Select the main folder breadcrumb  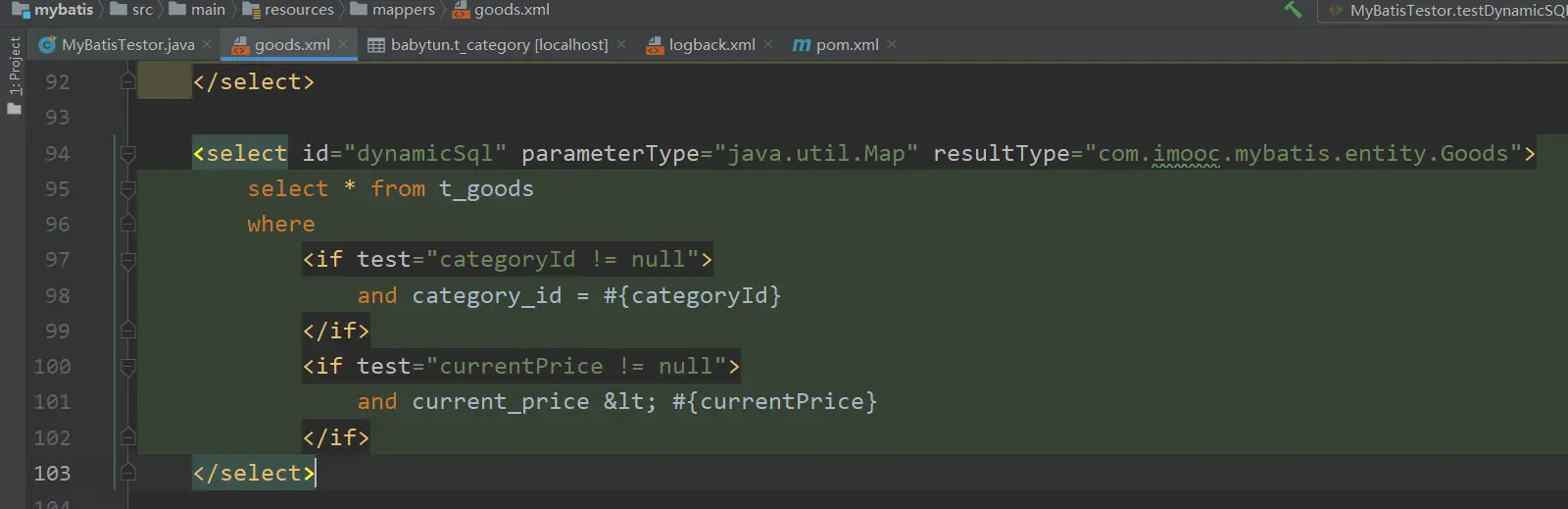[x=197, y=10]
